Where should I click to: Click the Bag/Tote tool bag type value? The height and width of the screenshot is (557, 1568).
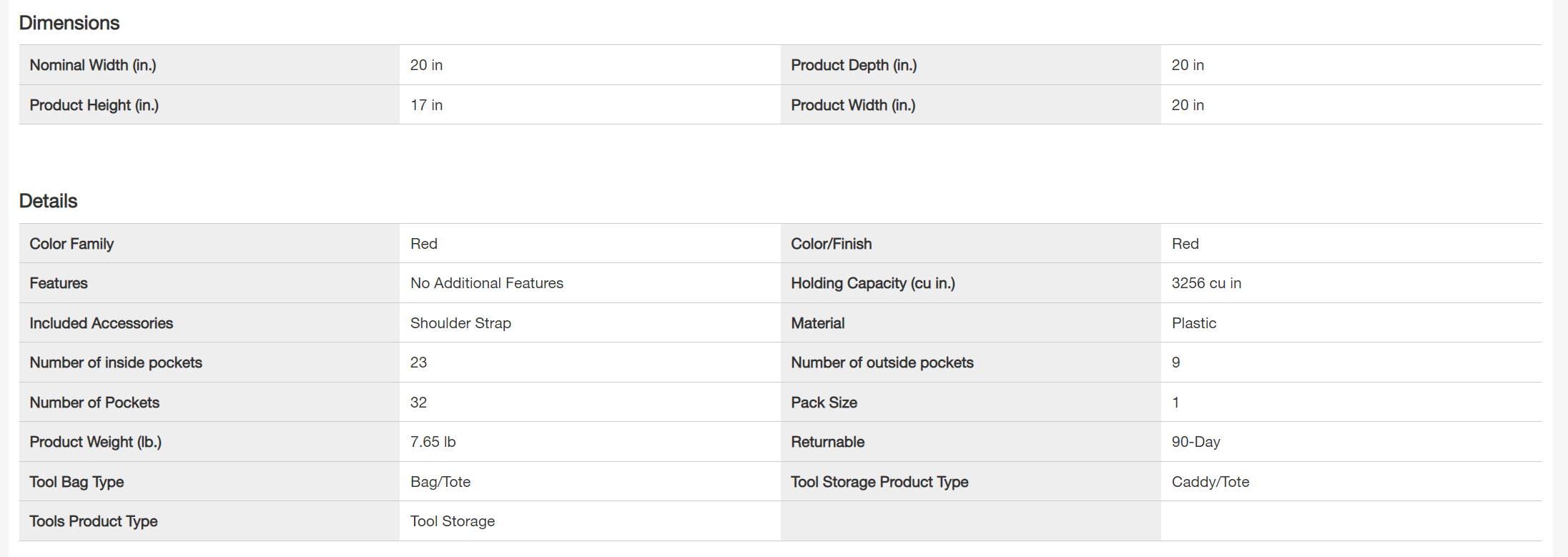point(440,482)
